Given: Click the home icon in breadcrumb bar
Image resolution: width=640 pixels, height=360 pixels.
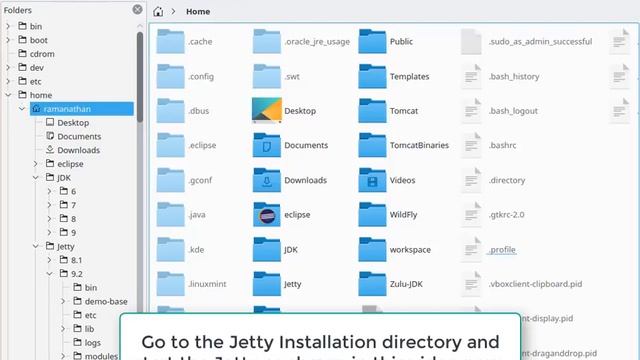Looking at the screenshot, I should click(x=158, y=11).
